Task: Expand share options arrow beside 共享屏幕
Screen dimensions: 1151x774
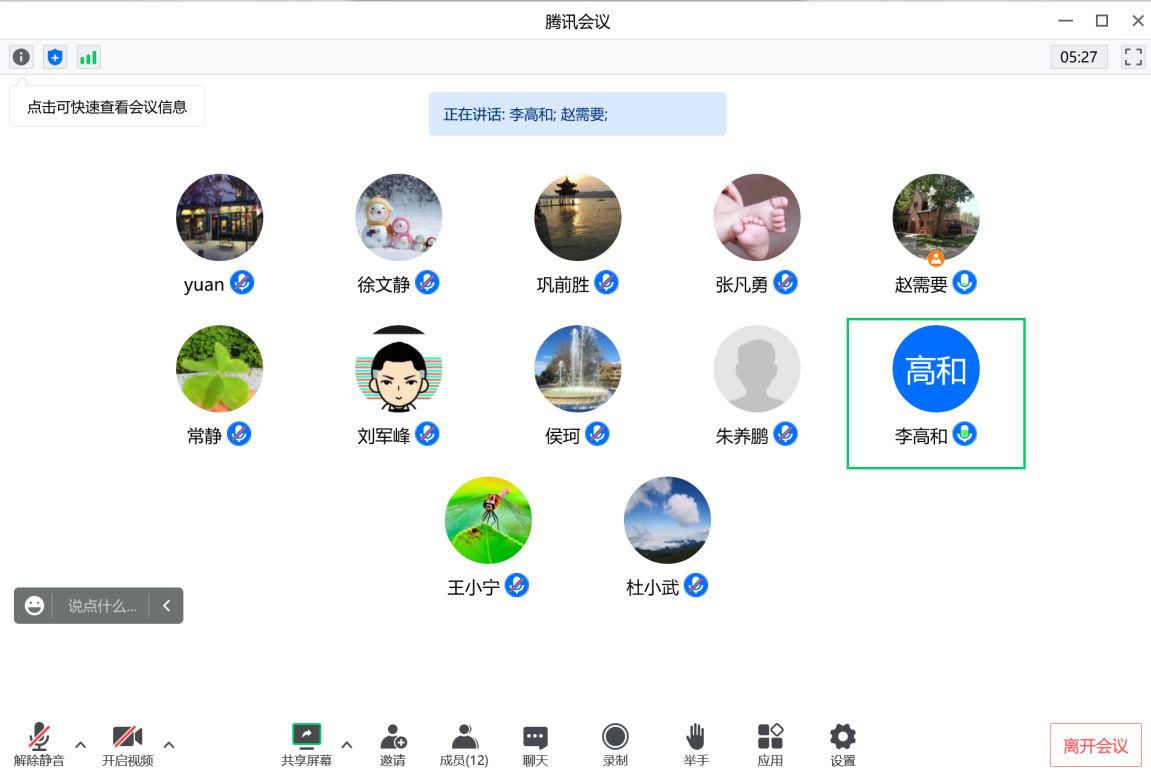Action: [347, 744]
